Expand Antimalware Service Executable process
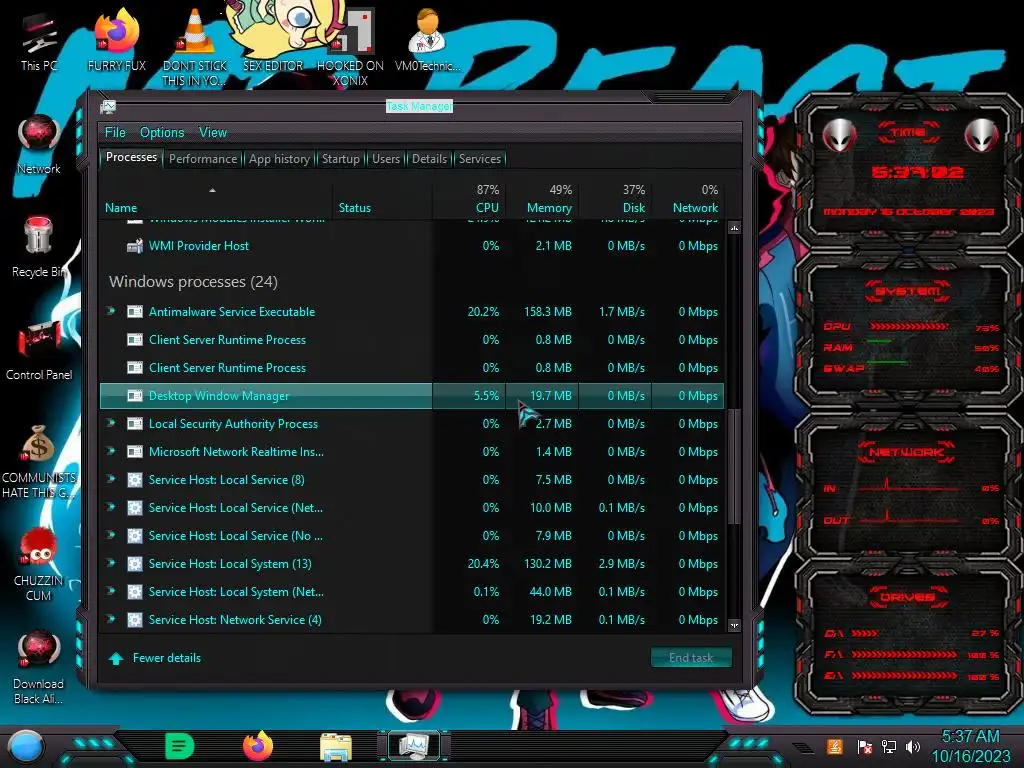 click(111, 312)
